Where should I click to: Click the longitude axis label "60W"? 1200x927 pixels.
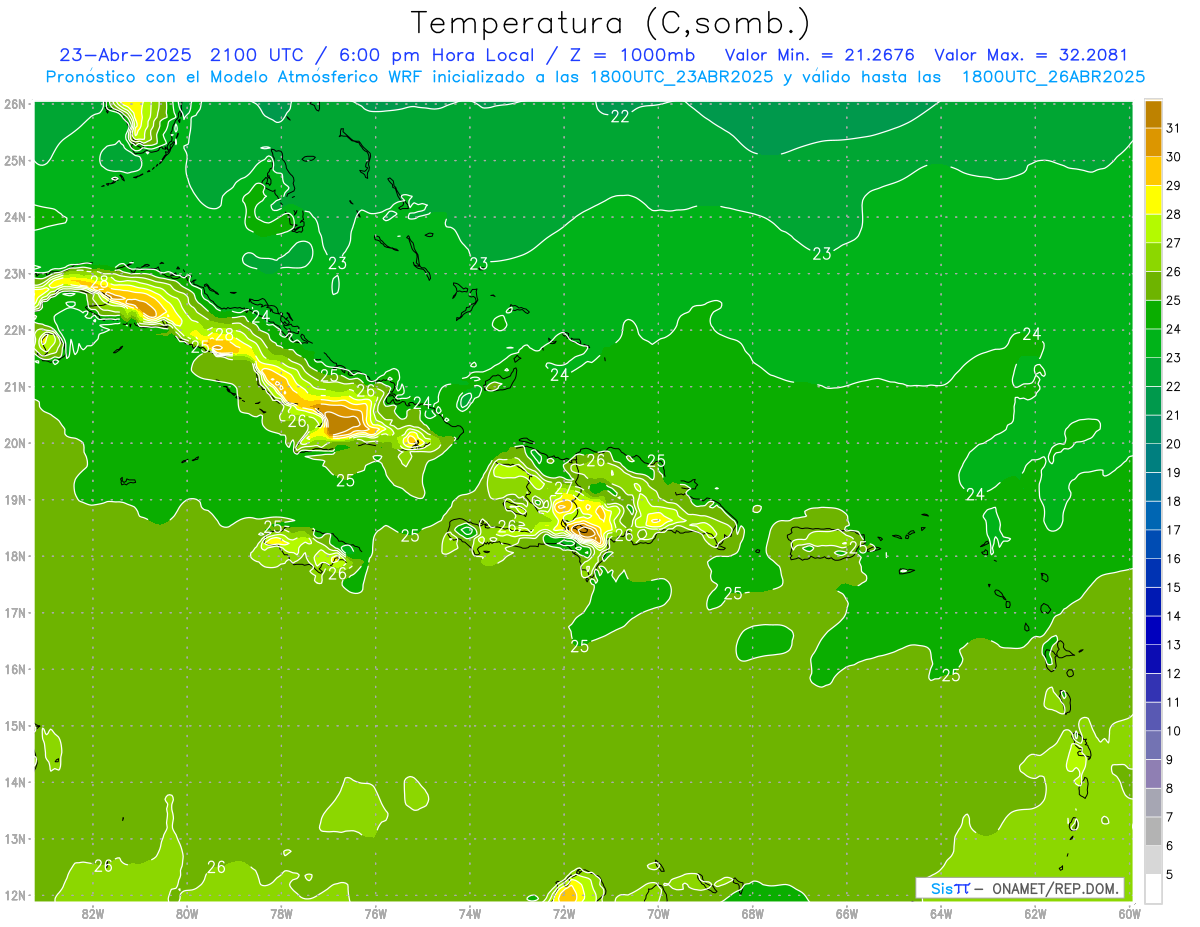[1129, 913]
